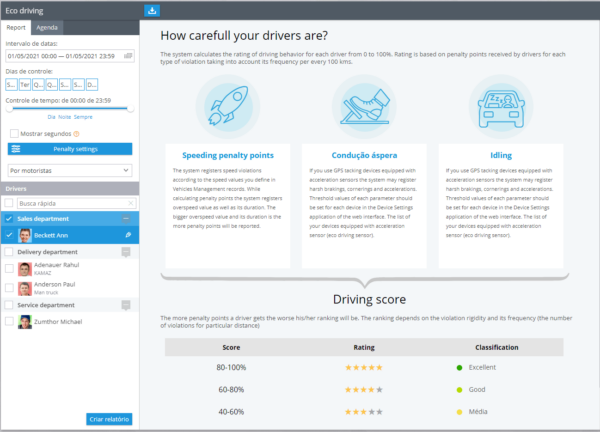Viewport: 600px width, 432px height.
Task: Click the idling car icon
Action: (x=501, y=109)
